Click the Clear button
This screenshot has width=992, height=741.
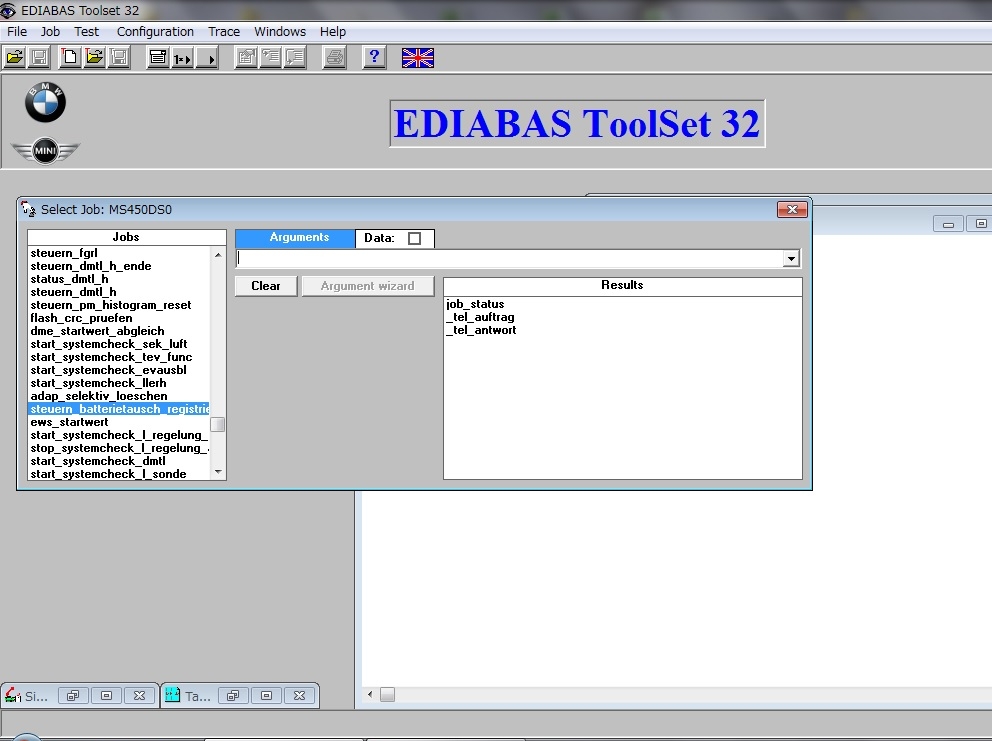tap(266, 286)
